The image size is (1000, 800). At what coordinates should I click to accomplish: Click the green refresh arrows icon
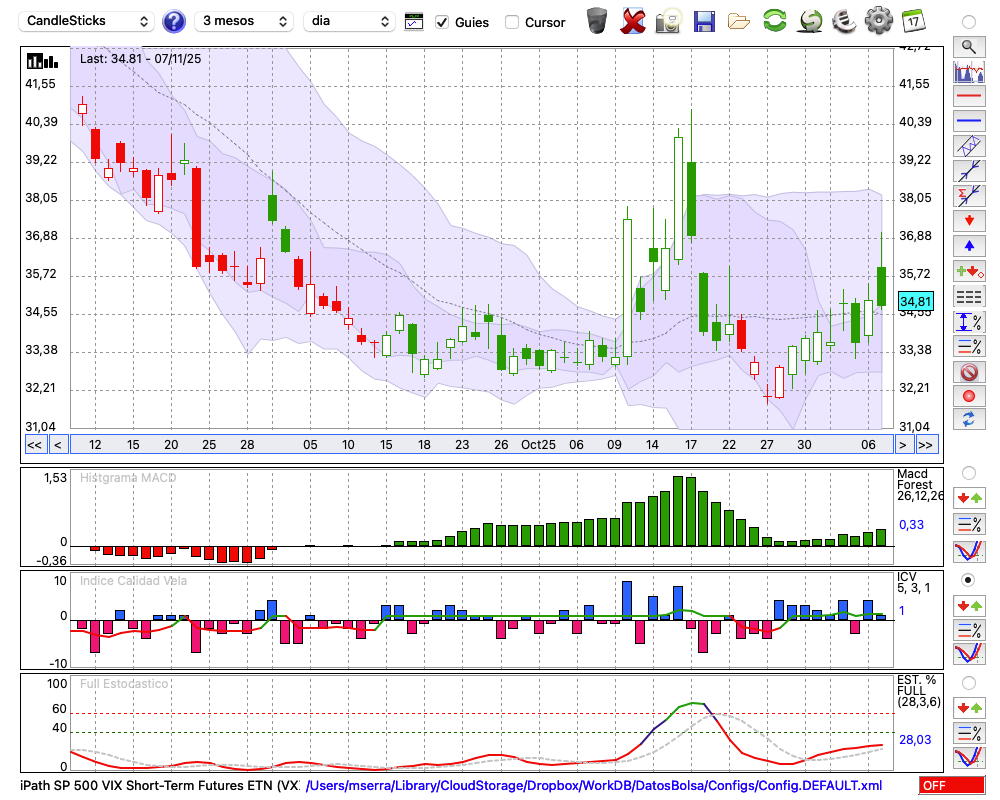click(774, 21)
